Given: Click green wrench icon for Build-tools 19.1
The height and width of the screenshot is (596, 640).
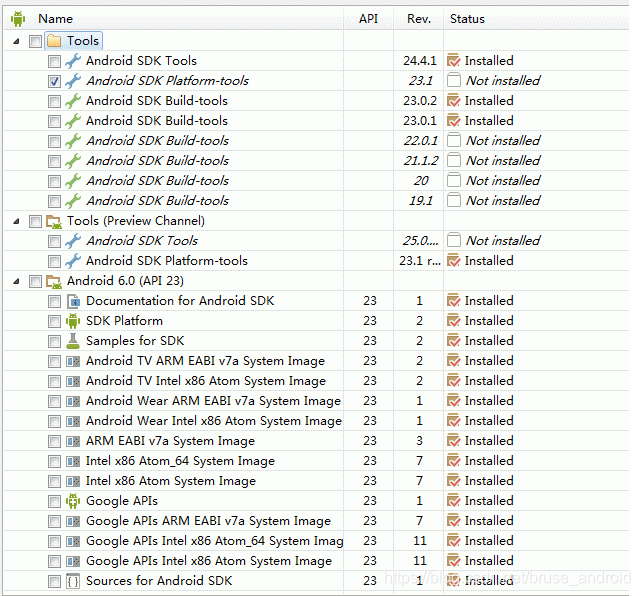Looking at the screenshot, I should pos(73,201).
